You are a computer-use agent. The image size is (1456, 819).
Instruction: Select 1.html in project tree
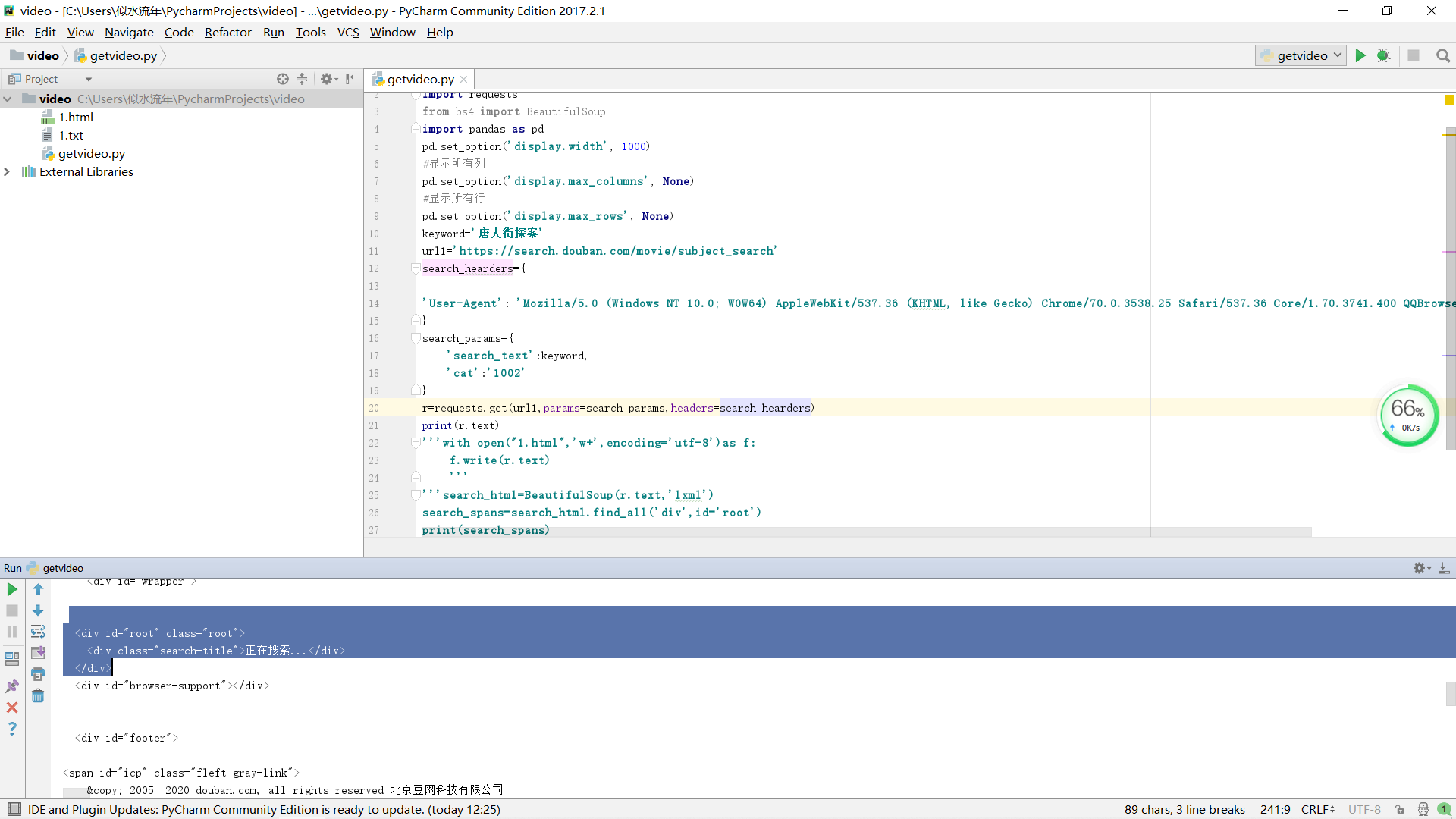coord(76,118)
